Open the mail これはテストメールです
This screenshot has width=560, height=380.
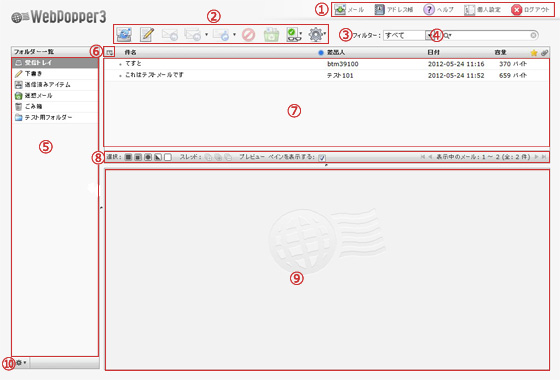tap(154, 75)
